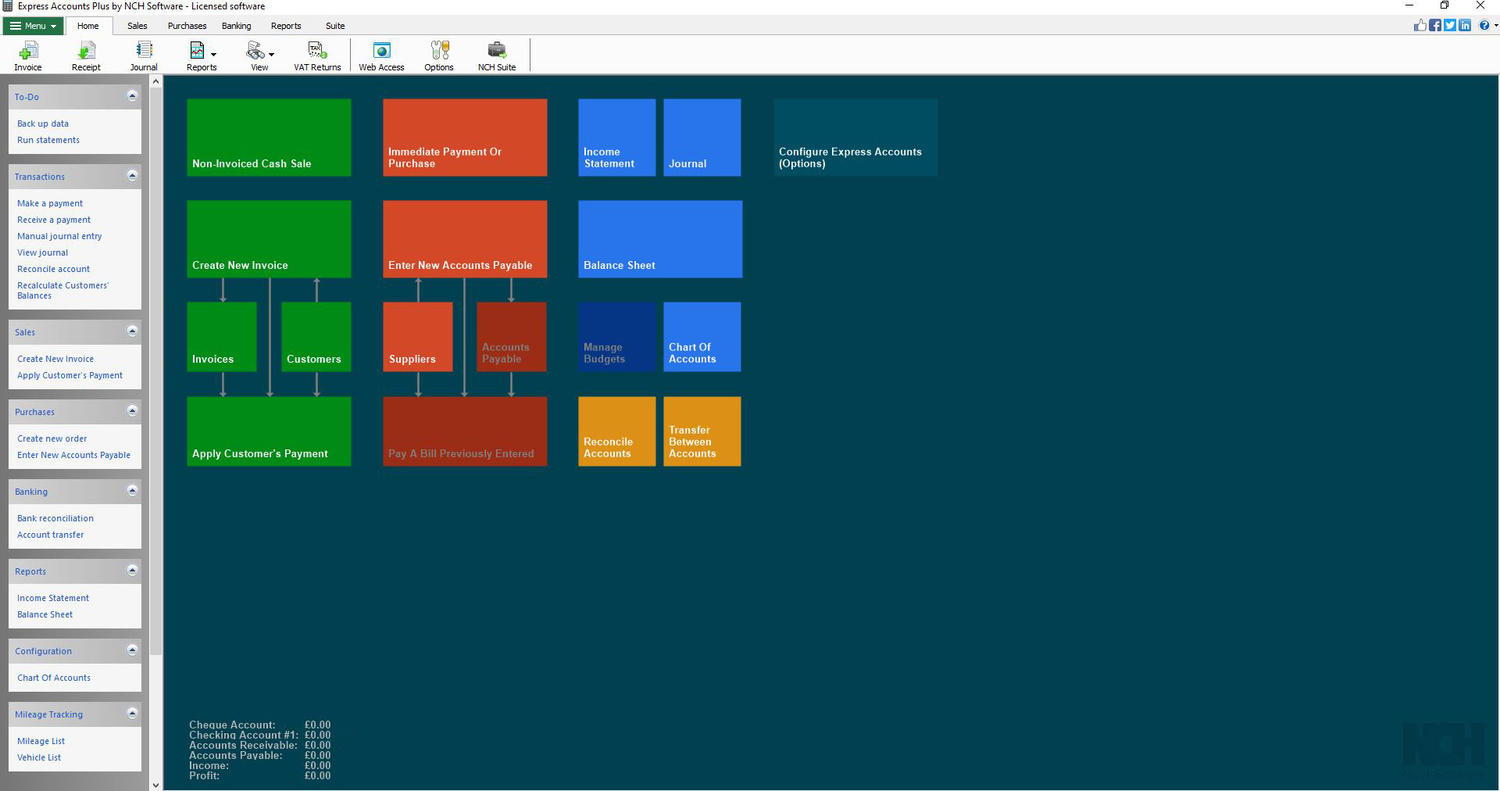
Task: Open the green Menu dropdown button
Action: pos(34,26)
